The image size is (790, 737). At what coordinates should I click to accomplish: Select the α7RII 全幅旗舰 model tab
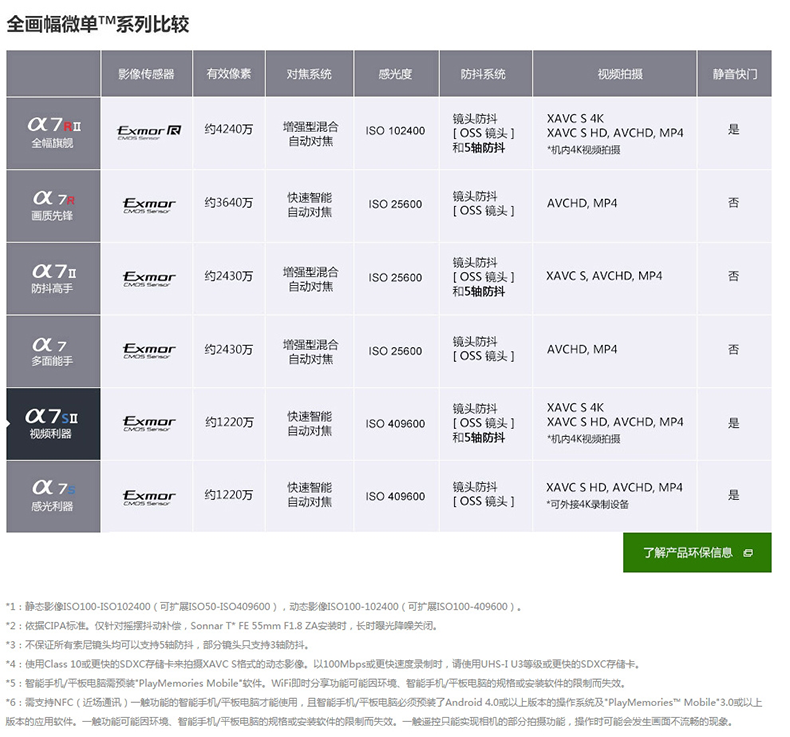[x=53, y=133]
